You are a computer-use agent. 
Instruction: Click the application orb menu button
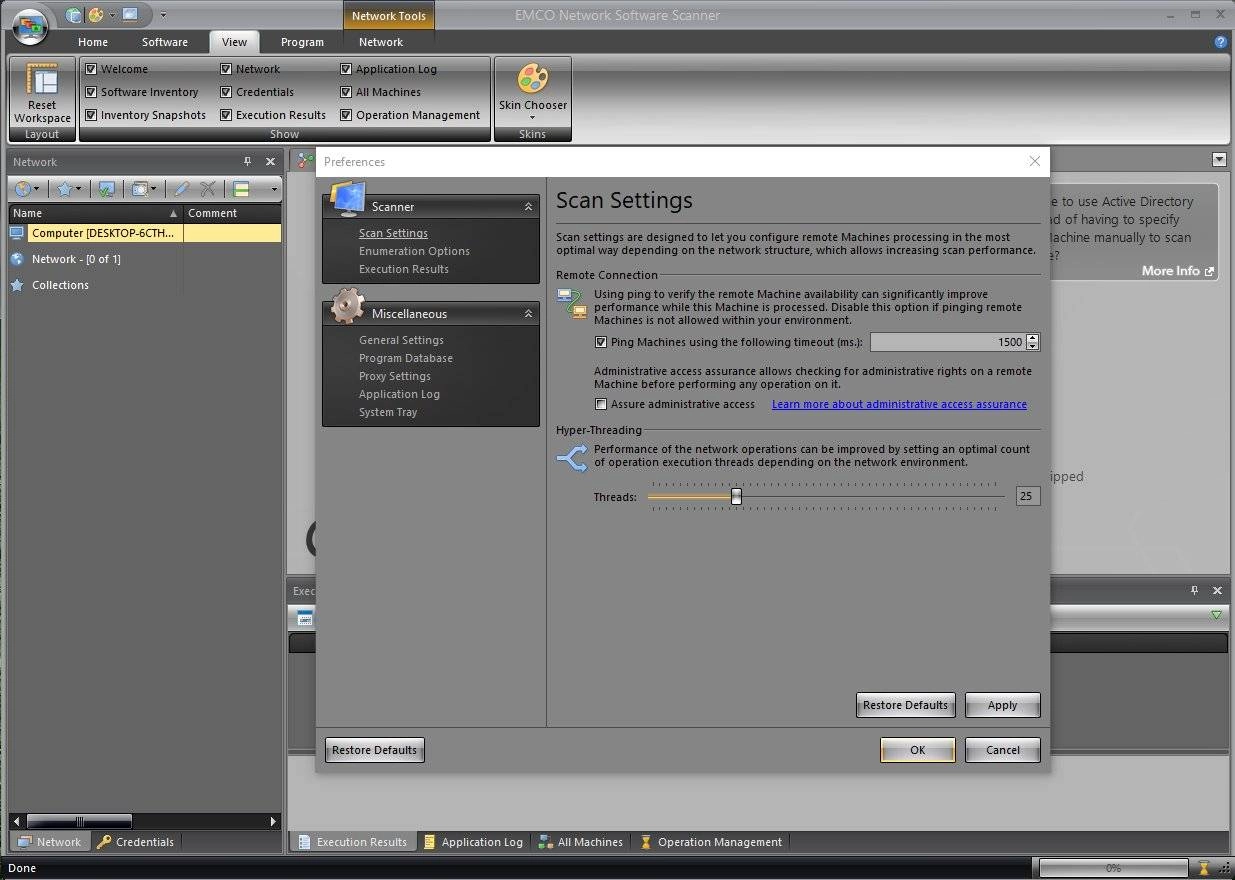[x=30, y=27]
